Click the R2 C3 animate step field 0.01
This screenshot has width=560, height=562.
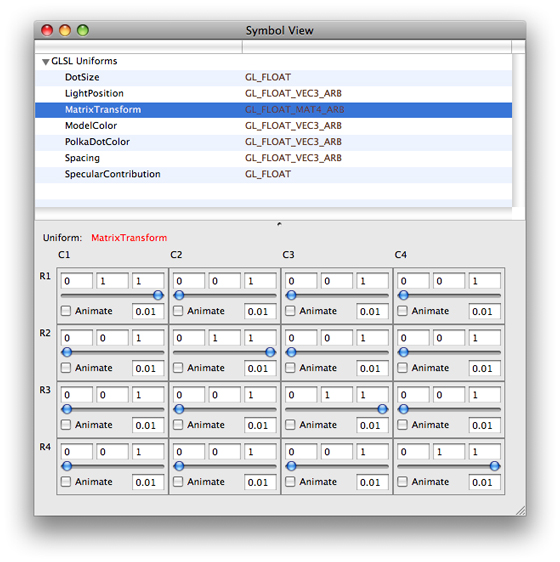pyautogui.click(x=372, y=368)
